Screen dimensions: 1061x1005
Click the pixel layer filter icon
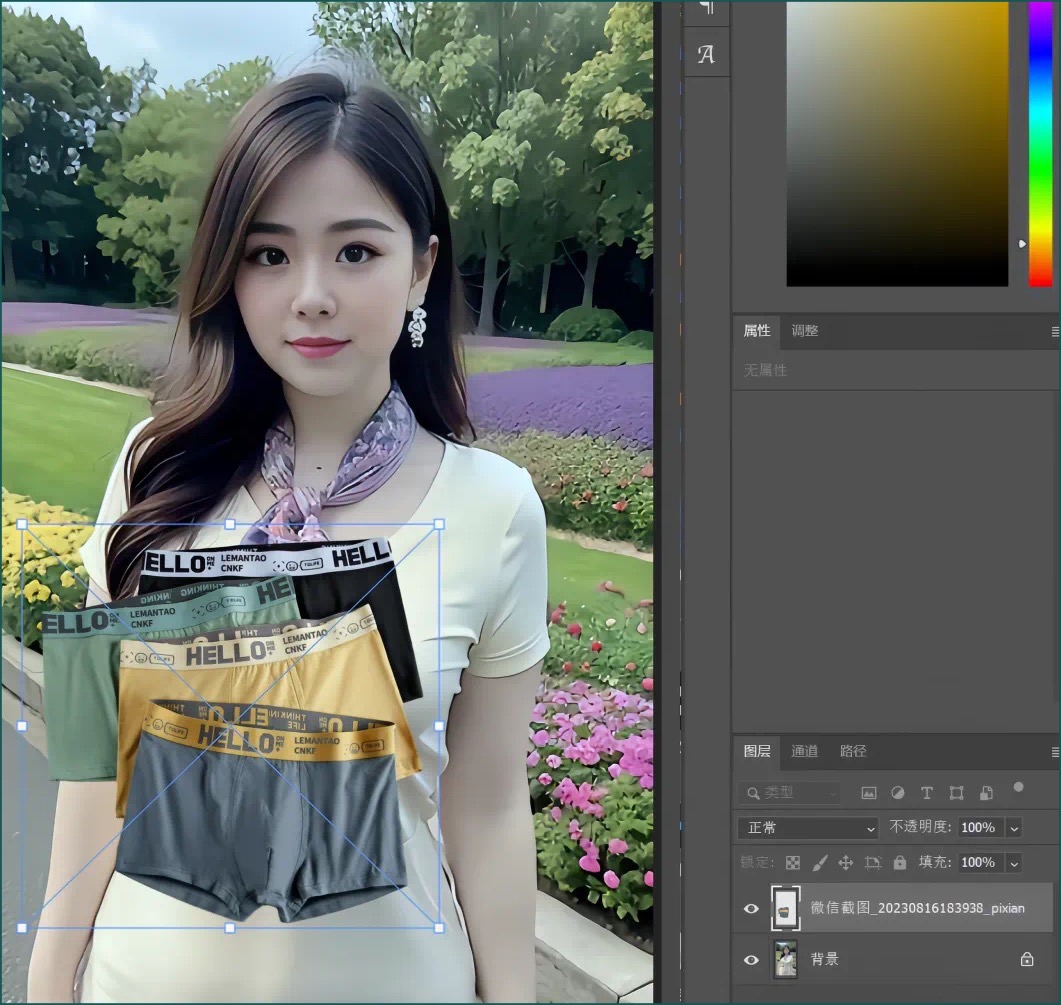(x=868, y=793)
